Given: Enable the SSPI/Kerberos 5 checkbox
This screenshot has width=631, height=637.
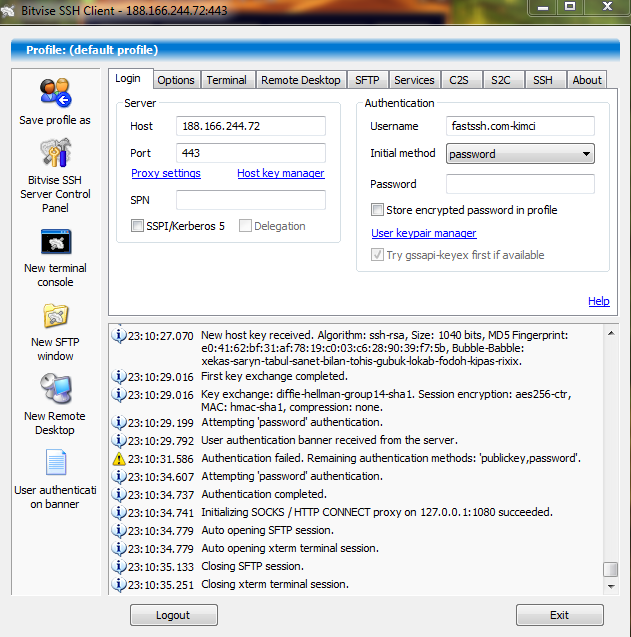Looking at the screenshot, I should click(x=137, y=225).
